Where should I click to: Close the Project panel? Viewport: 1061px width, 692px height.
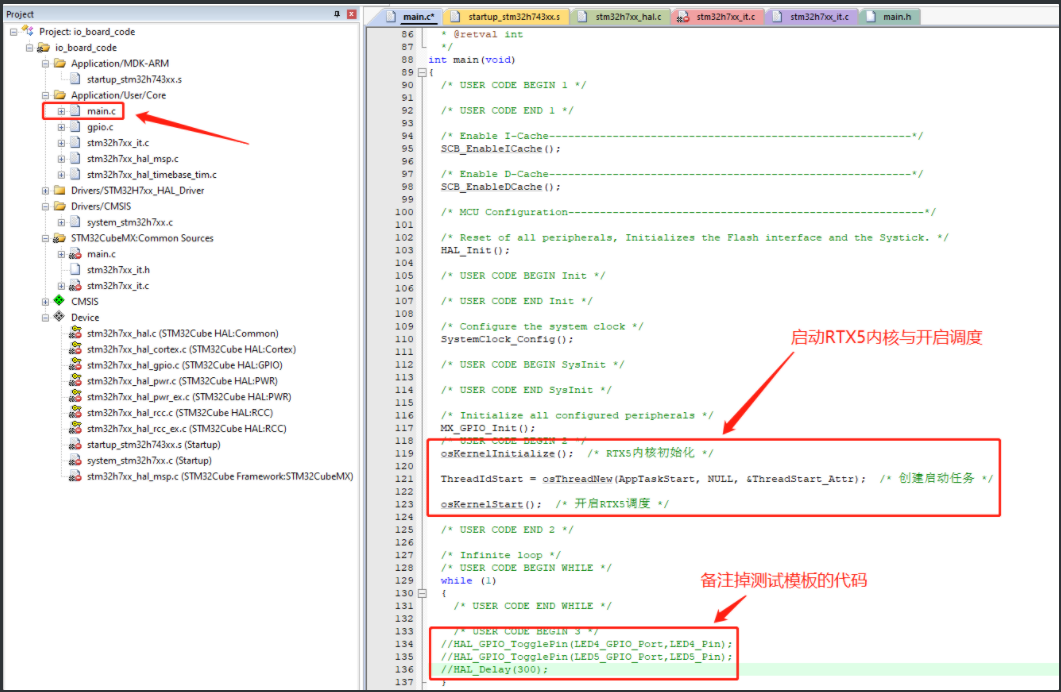point(350,14)
